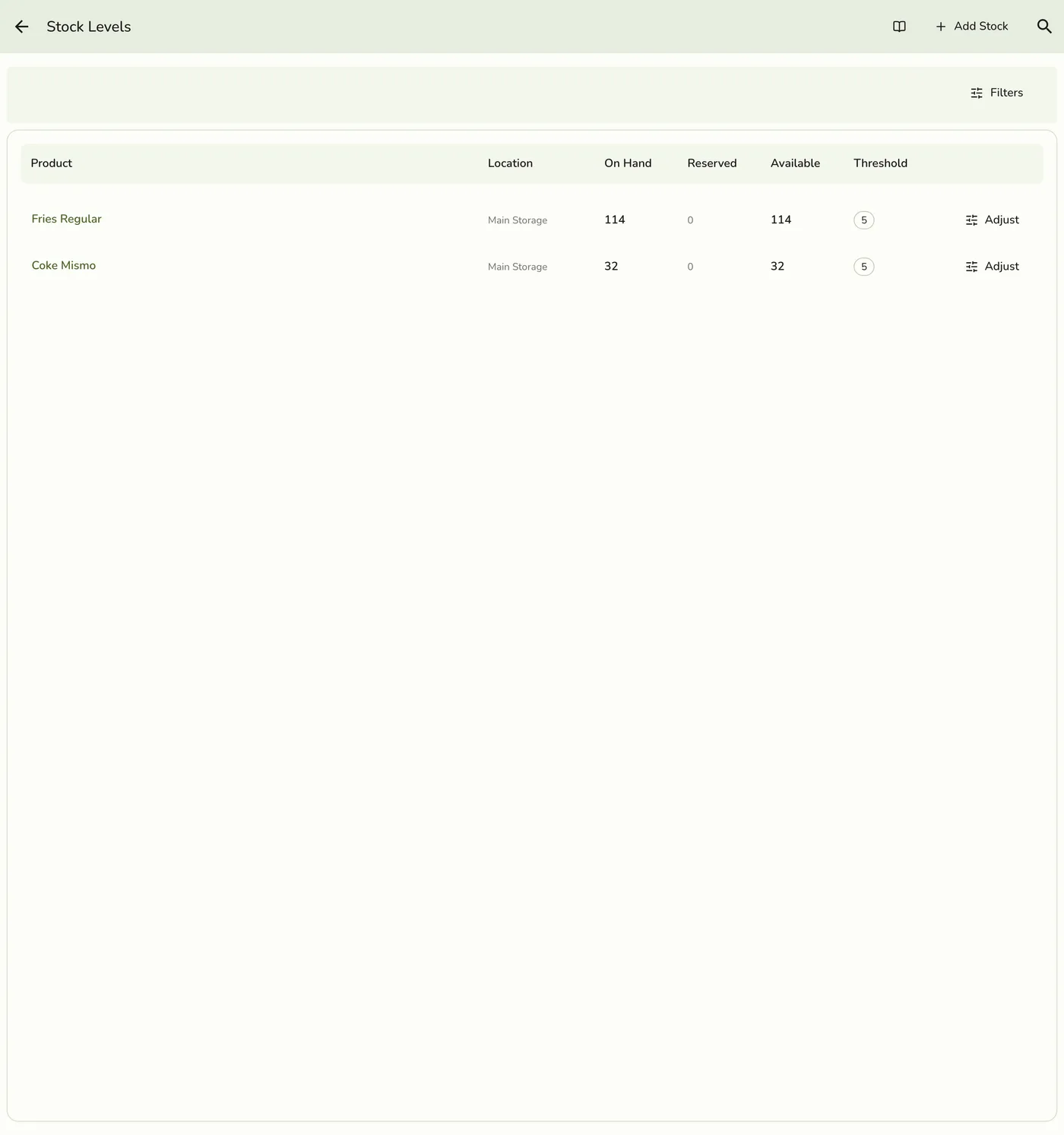1064x1135 pixels.
Task: Open the Filters panel
Action: (996, 93)
